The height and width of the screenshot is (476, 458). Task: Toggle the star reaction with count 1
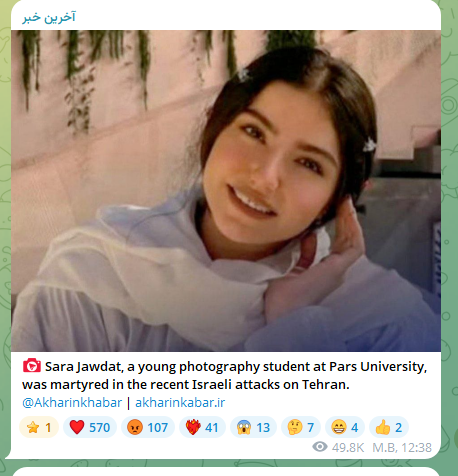pos(39,427)
